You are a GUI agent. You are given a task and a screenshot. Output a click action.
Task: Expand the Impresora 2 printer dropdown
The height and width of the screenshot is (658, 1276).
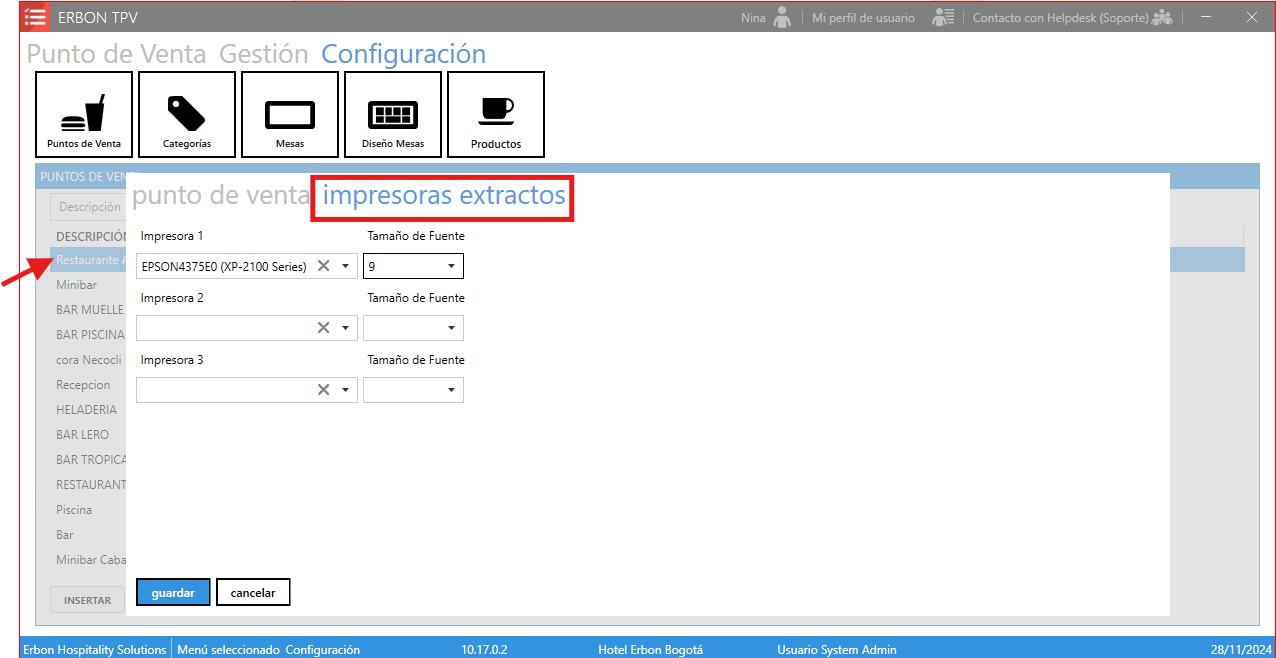[345, 328]
